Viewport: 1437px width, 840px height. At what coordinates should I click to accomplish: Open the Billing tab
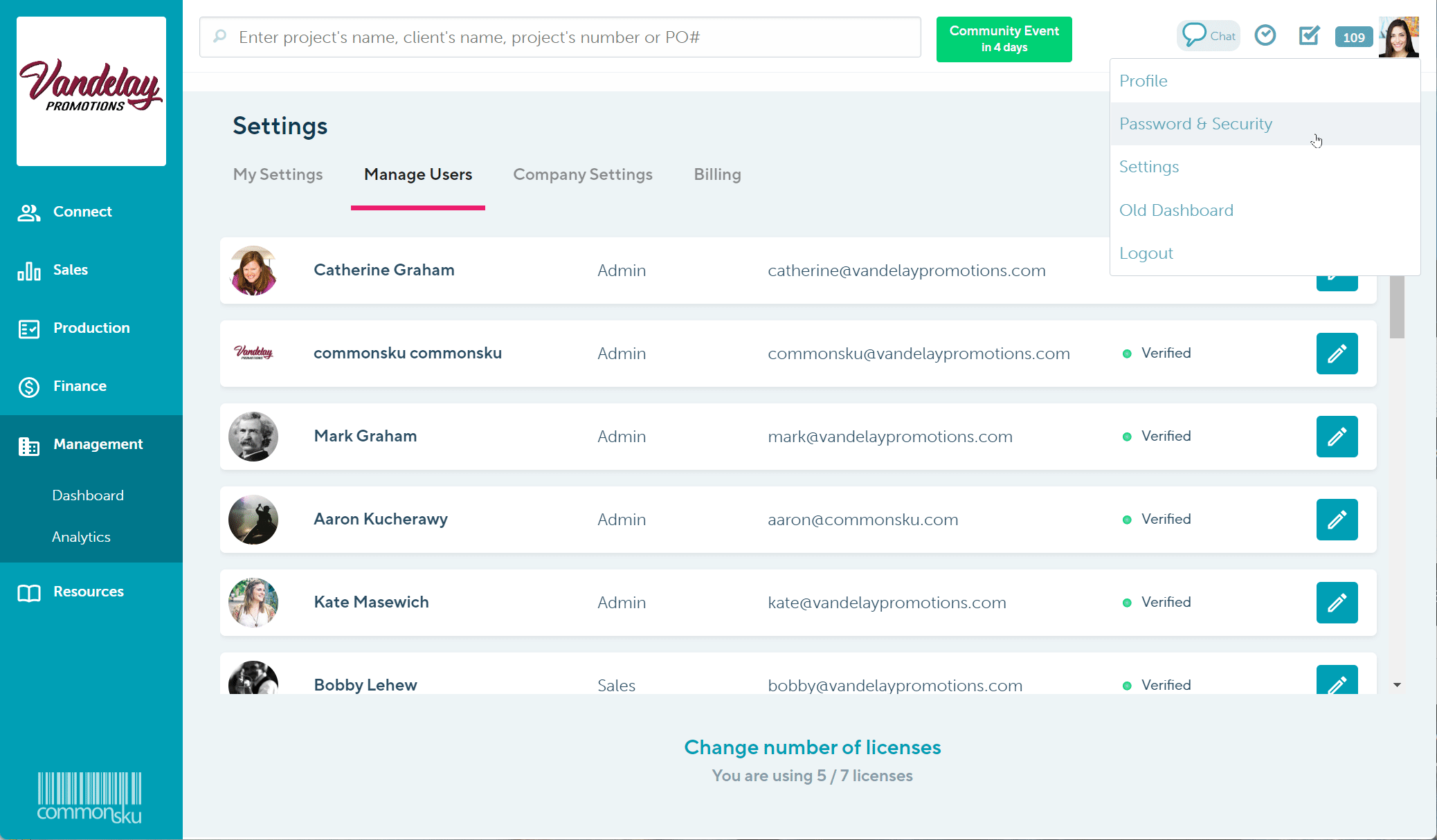[x=717, y=174]
